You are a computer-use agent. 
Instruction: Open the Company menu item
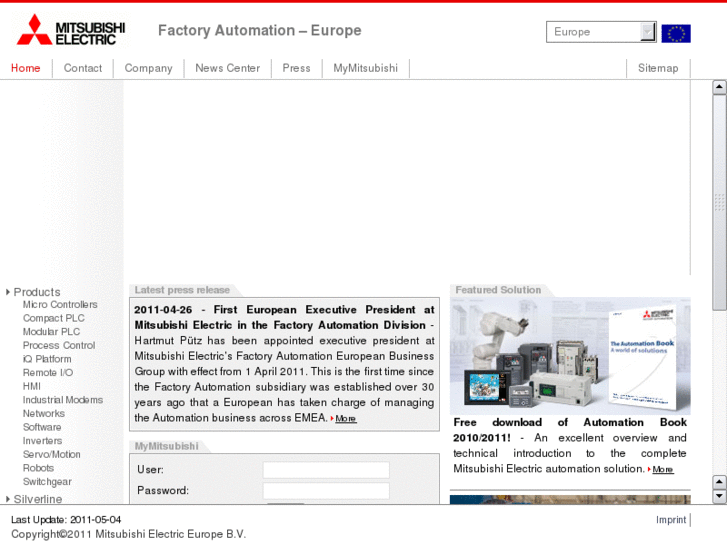coord(148,68)
